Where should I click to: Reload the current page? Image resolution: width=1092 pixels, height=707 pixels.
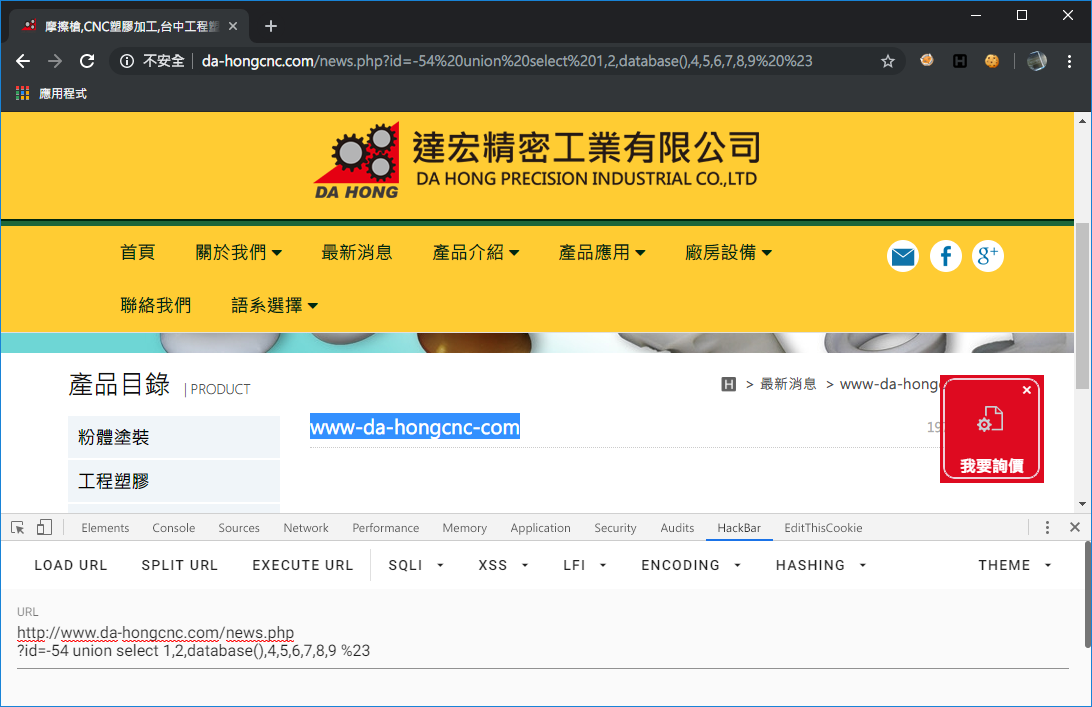pyautogui.click(x=87, y=61)
